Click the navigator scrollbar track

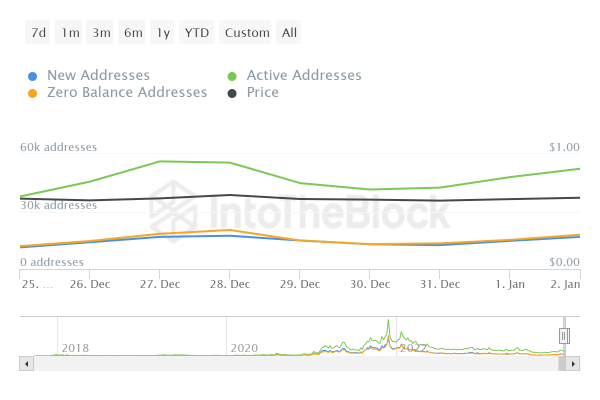(x=300, y=363)
